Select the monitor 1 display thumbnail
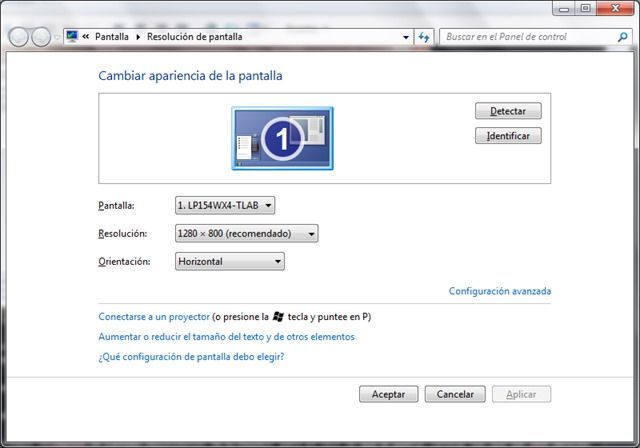This screenshot has height=448, width=640. [x=282, y=138]
